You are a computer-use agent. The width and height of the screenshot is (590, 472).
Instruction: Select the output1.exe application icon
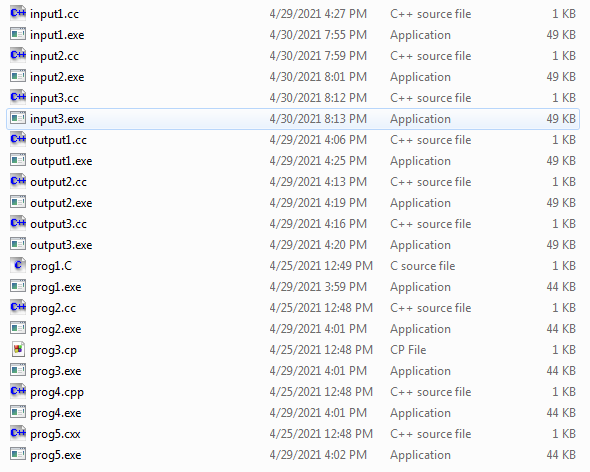[x=18, y=160]
